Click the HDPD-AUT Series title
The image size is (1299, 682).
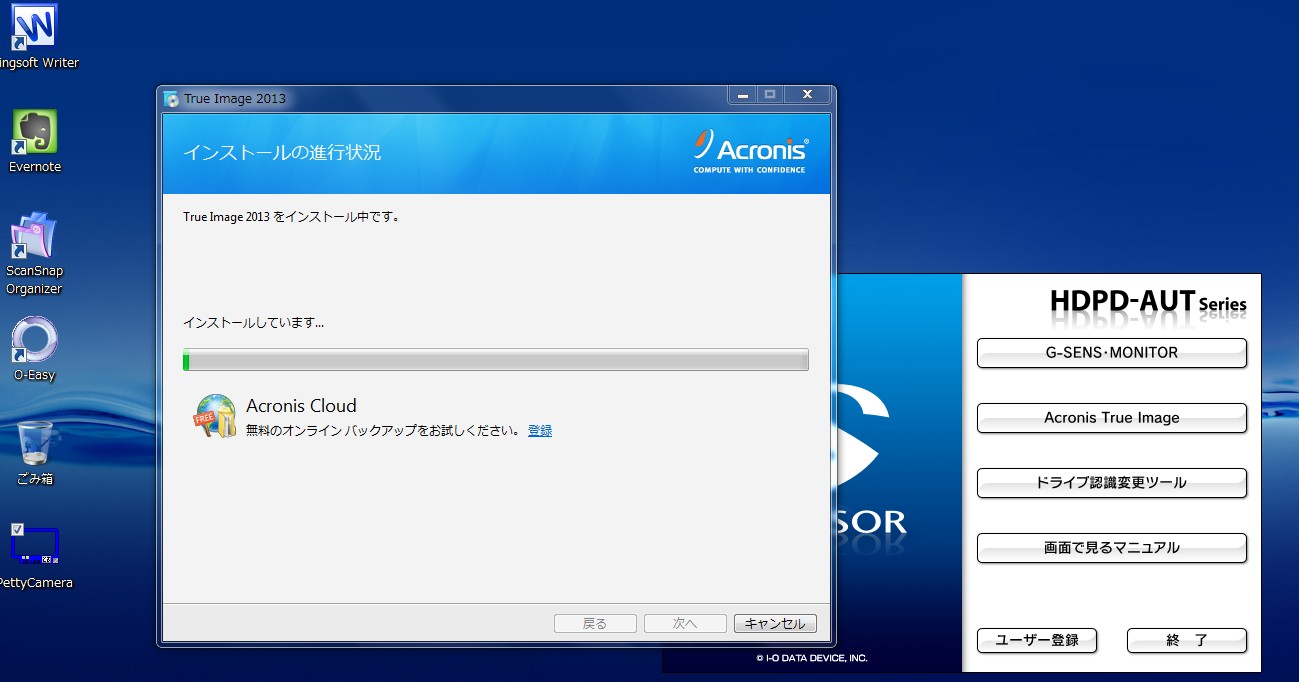point(1148,300)
